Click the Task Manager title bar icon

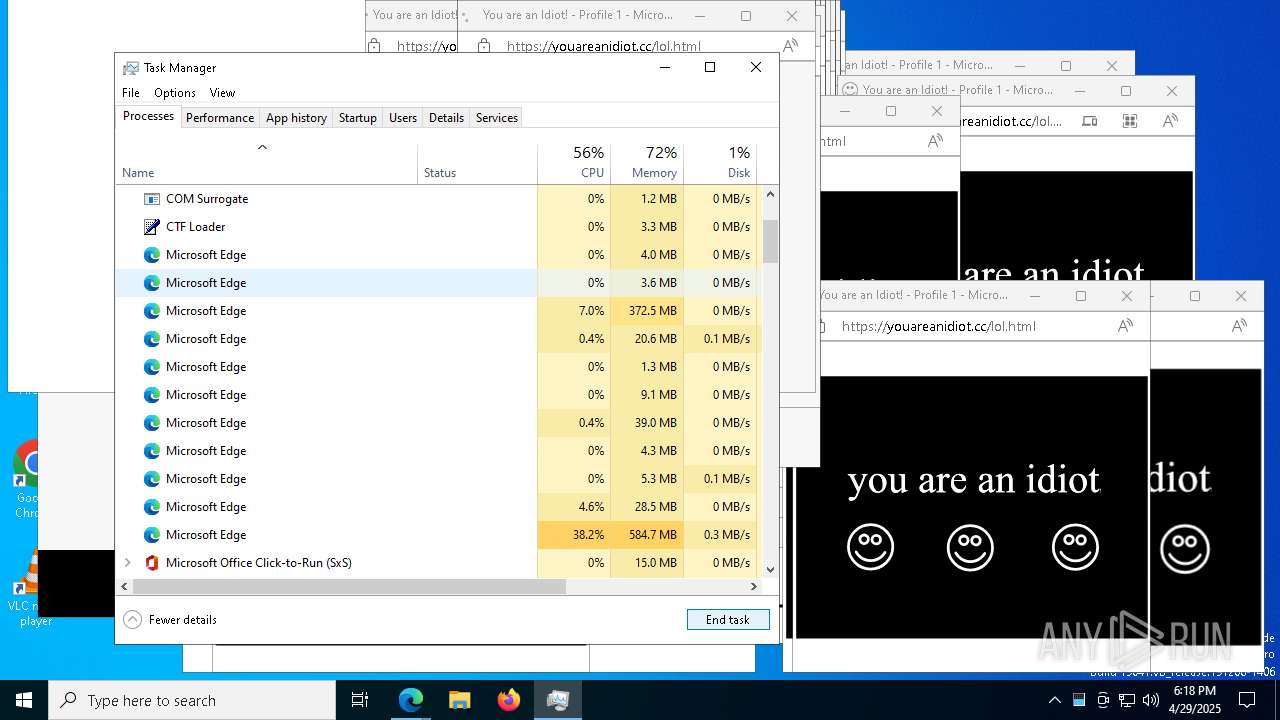[x=131, y=68]
